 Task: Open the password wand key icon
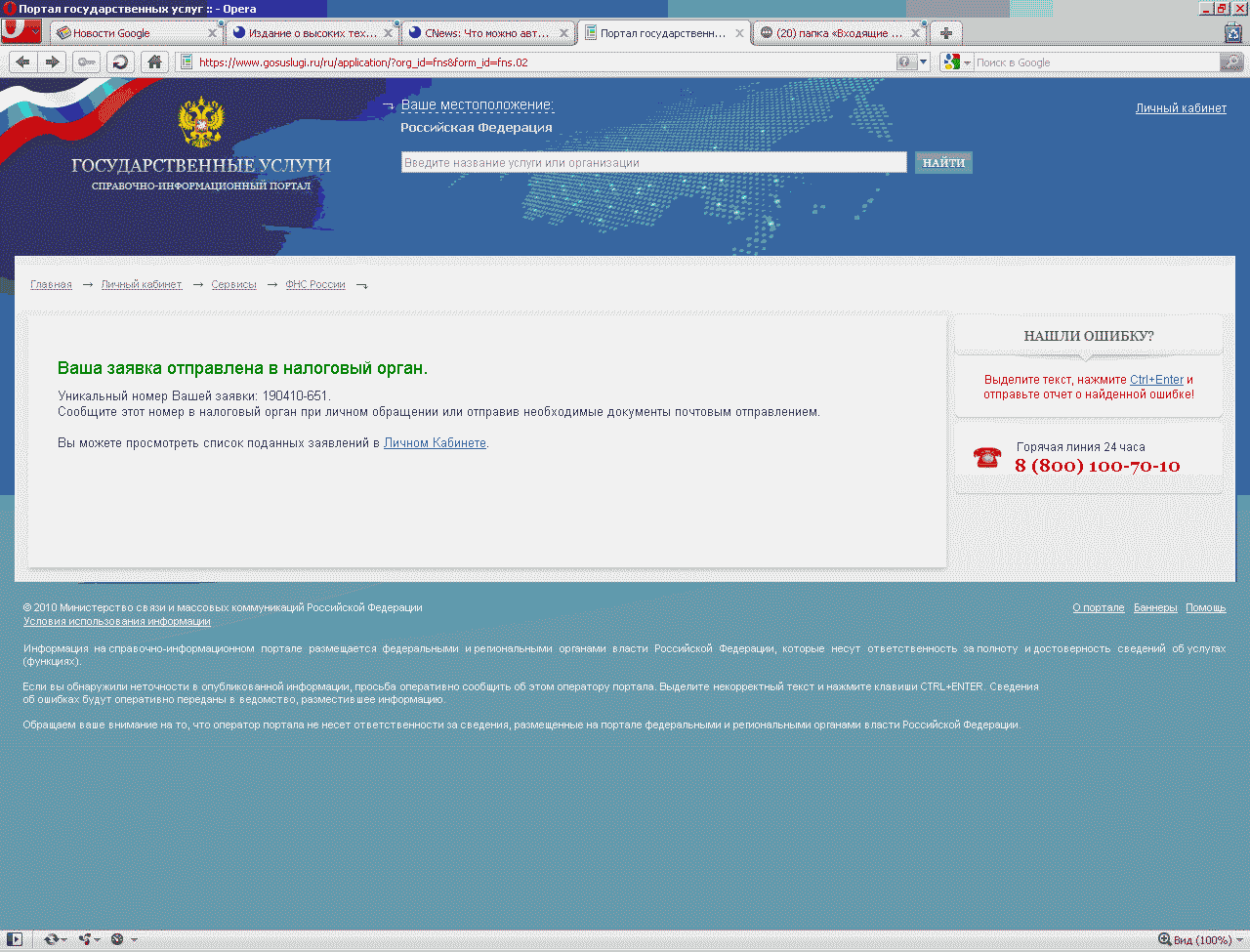pos(87,62)
